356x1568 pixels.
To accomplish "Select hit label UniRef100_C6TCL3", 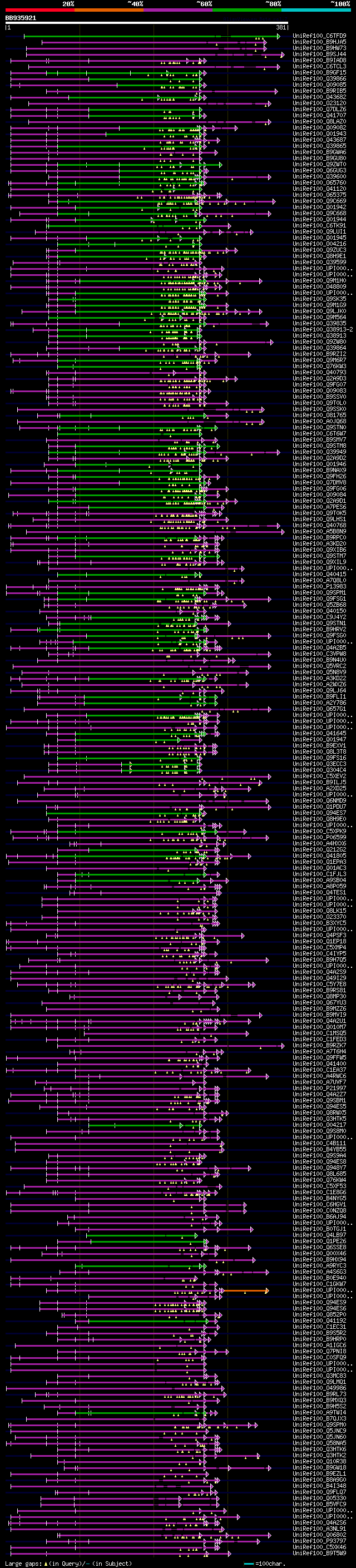I will [x=319, y=66].
